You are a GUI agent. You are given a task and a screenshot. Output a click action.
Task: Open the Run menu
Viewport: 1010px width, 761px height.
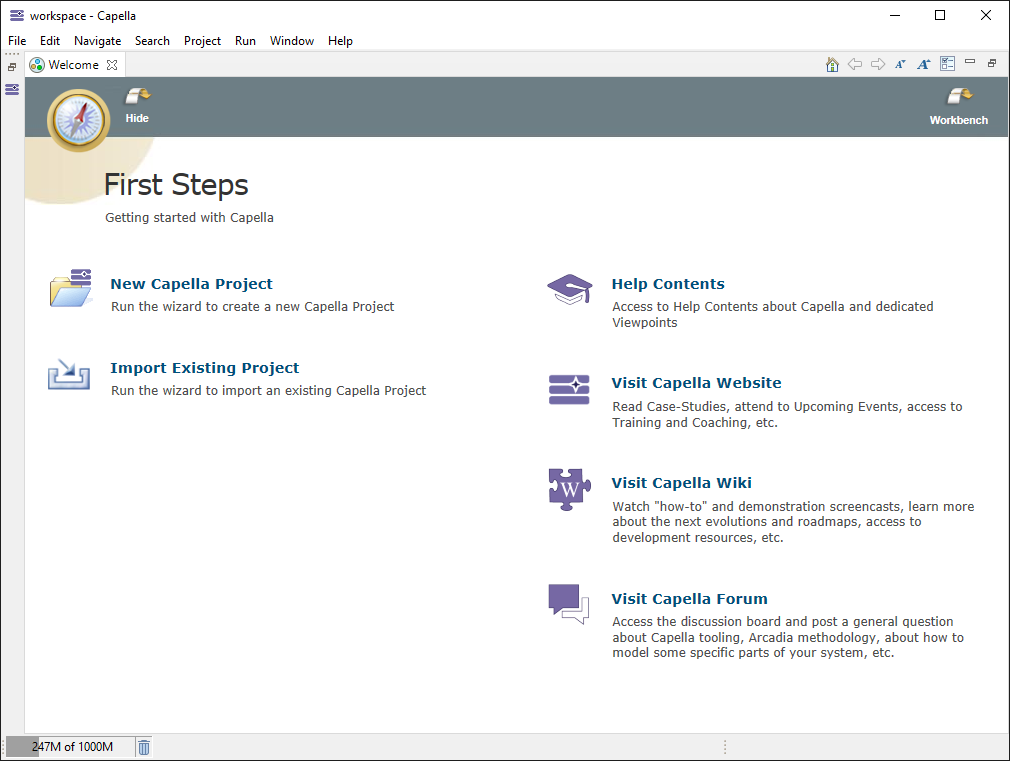tap(245, 41)
